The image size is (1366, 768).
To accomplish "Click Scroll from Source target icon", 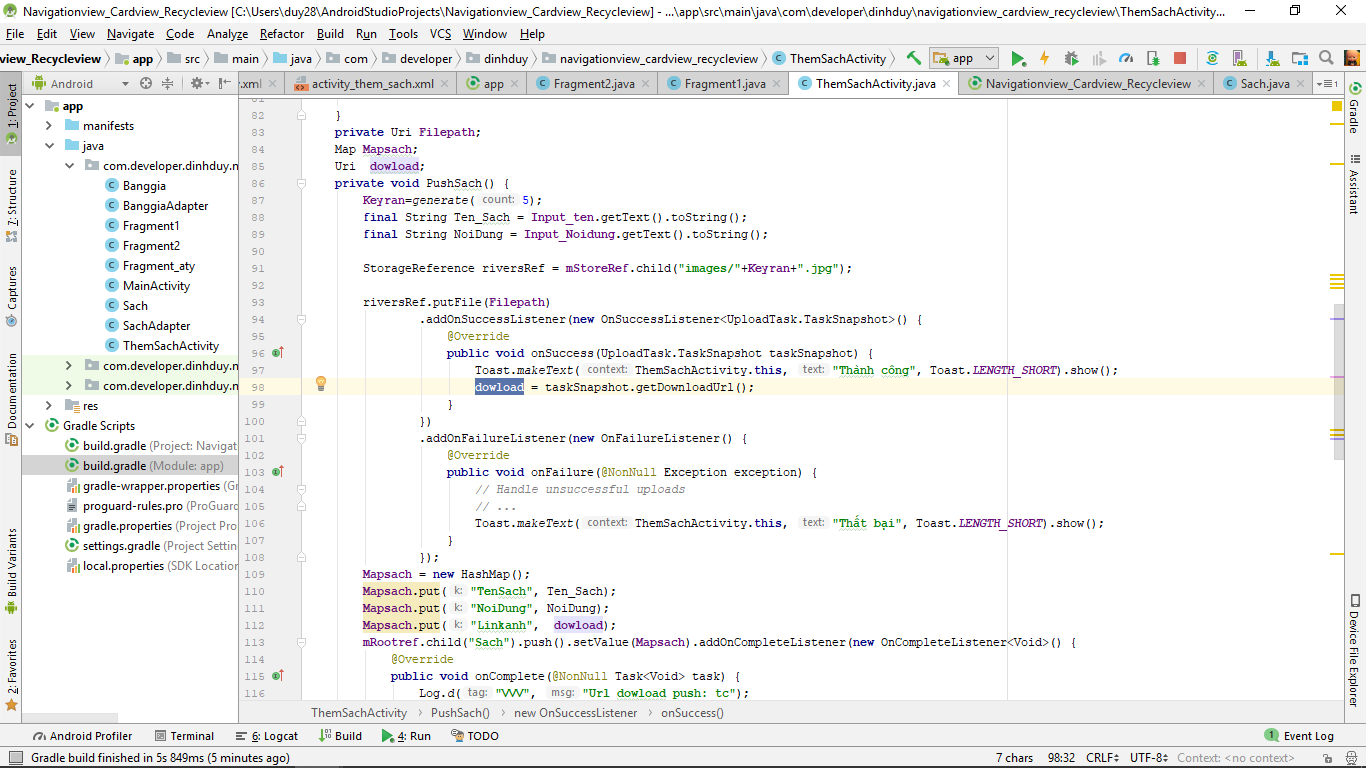I will pos(146,84).
